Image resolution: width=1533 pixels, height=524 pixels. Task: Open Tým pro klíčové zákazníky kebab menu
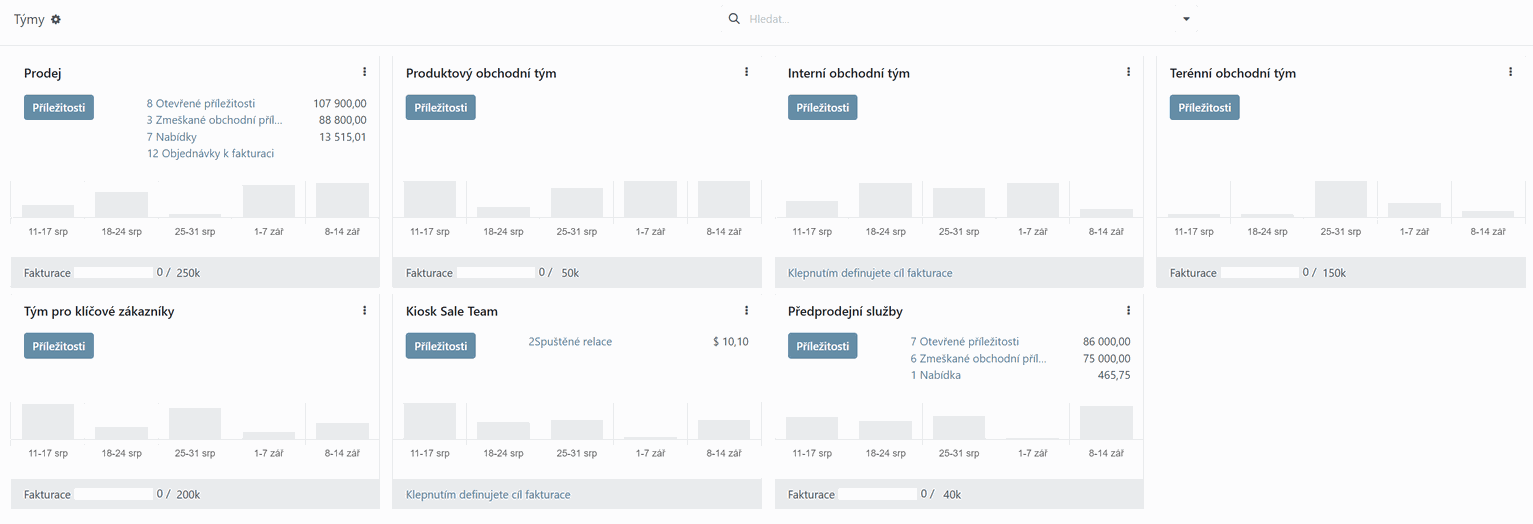[364, 311]
